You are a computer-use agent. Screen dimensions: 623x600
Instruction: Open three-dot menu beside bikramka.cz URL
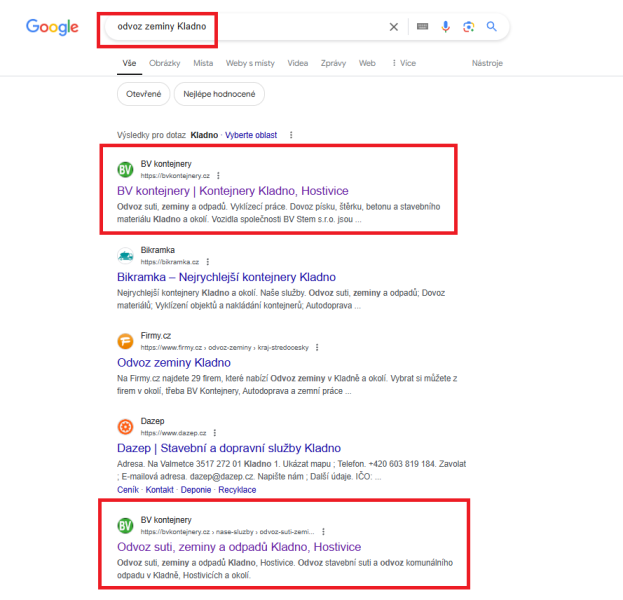208,262
